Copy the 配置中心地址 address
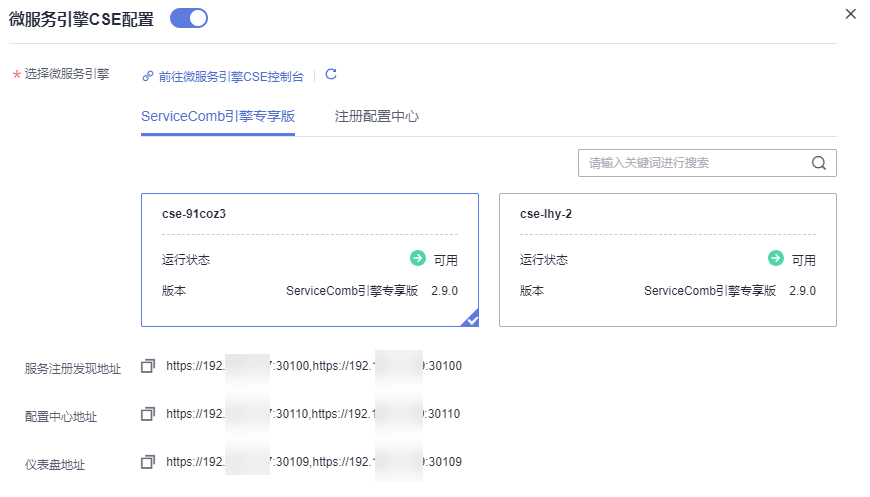870x497 pixels. (148, 413)
